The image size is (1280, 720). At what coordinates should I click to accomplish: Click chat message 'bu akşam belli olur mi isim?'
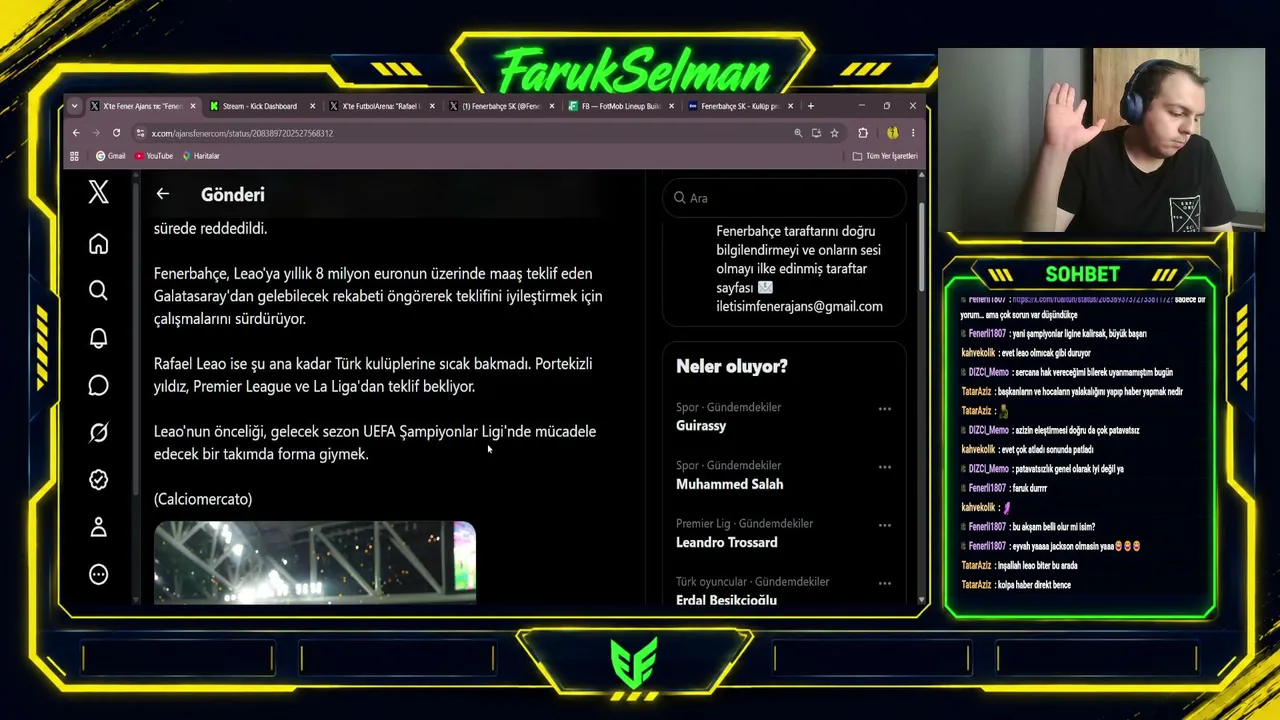coord(1053,527)
